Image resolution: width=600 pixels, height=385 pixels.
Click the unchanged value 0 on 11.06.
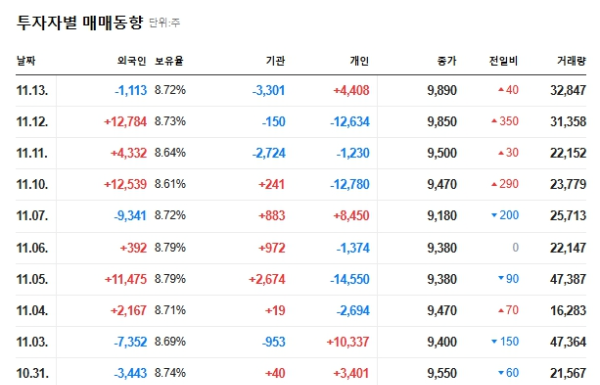coord(515,248)
